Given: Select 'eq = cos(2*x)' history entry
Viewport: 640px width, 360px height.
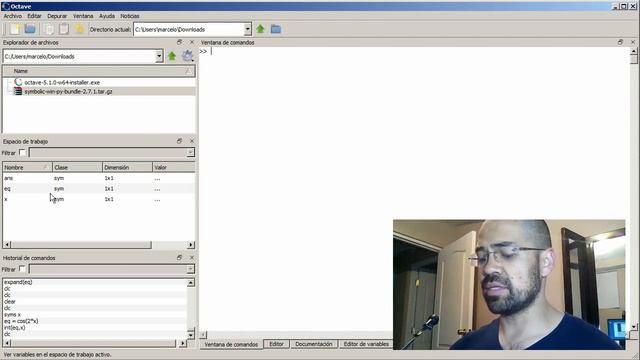Looking at the screenshot, I should pos(21,321).
